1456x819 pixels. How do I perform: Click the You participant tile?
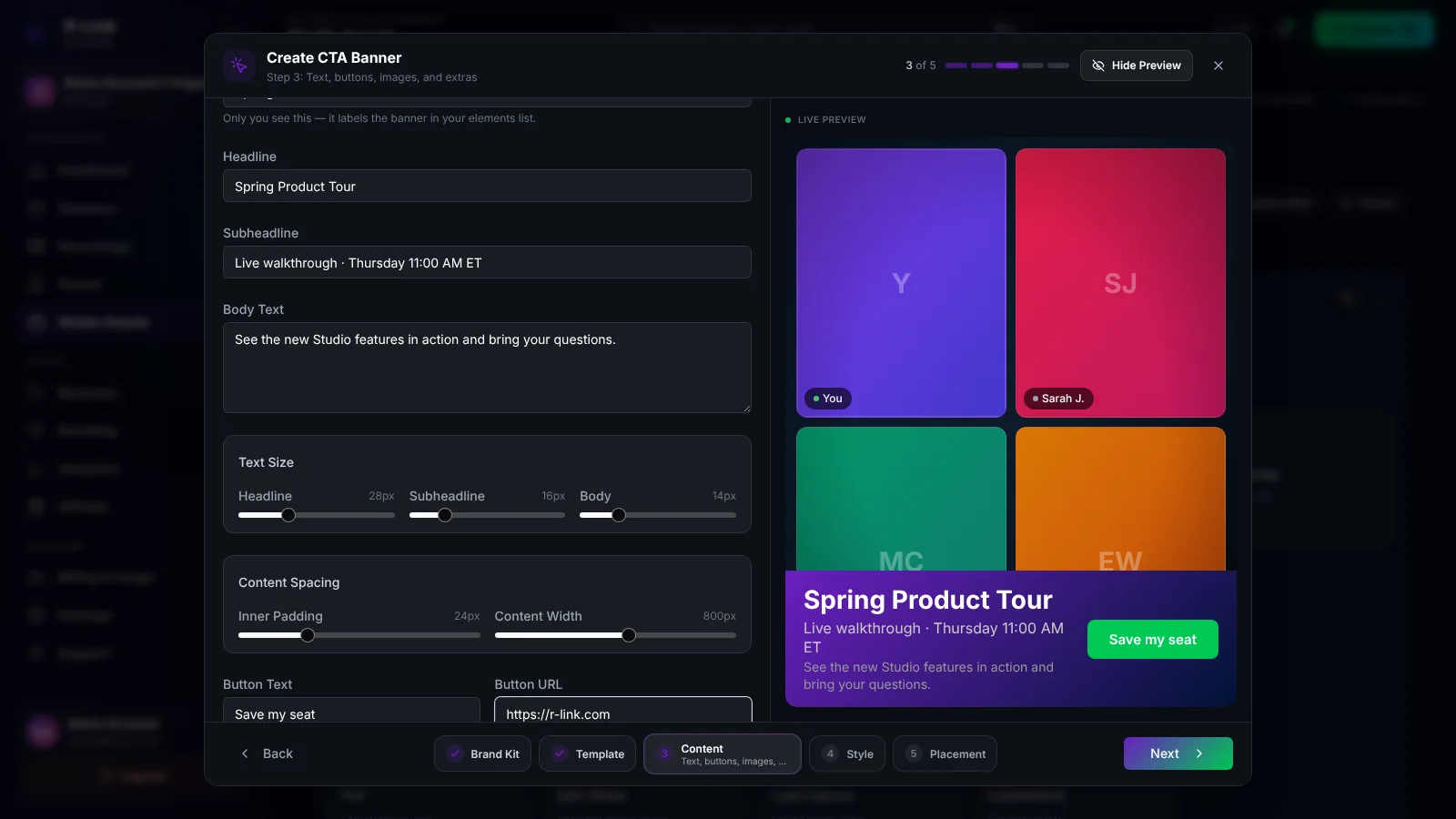901,283
